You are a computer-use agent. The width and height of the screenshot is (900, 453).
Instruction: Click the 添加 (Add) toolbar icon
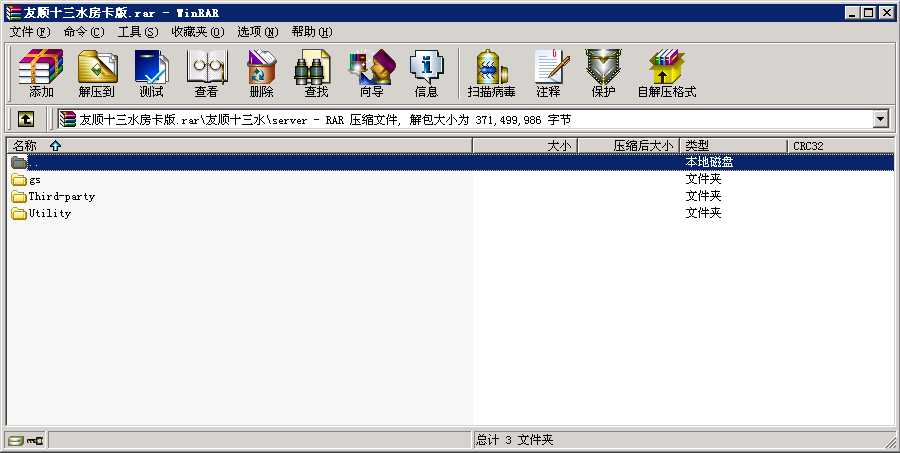41,73
